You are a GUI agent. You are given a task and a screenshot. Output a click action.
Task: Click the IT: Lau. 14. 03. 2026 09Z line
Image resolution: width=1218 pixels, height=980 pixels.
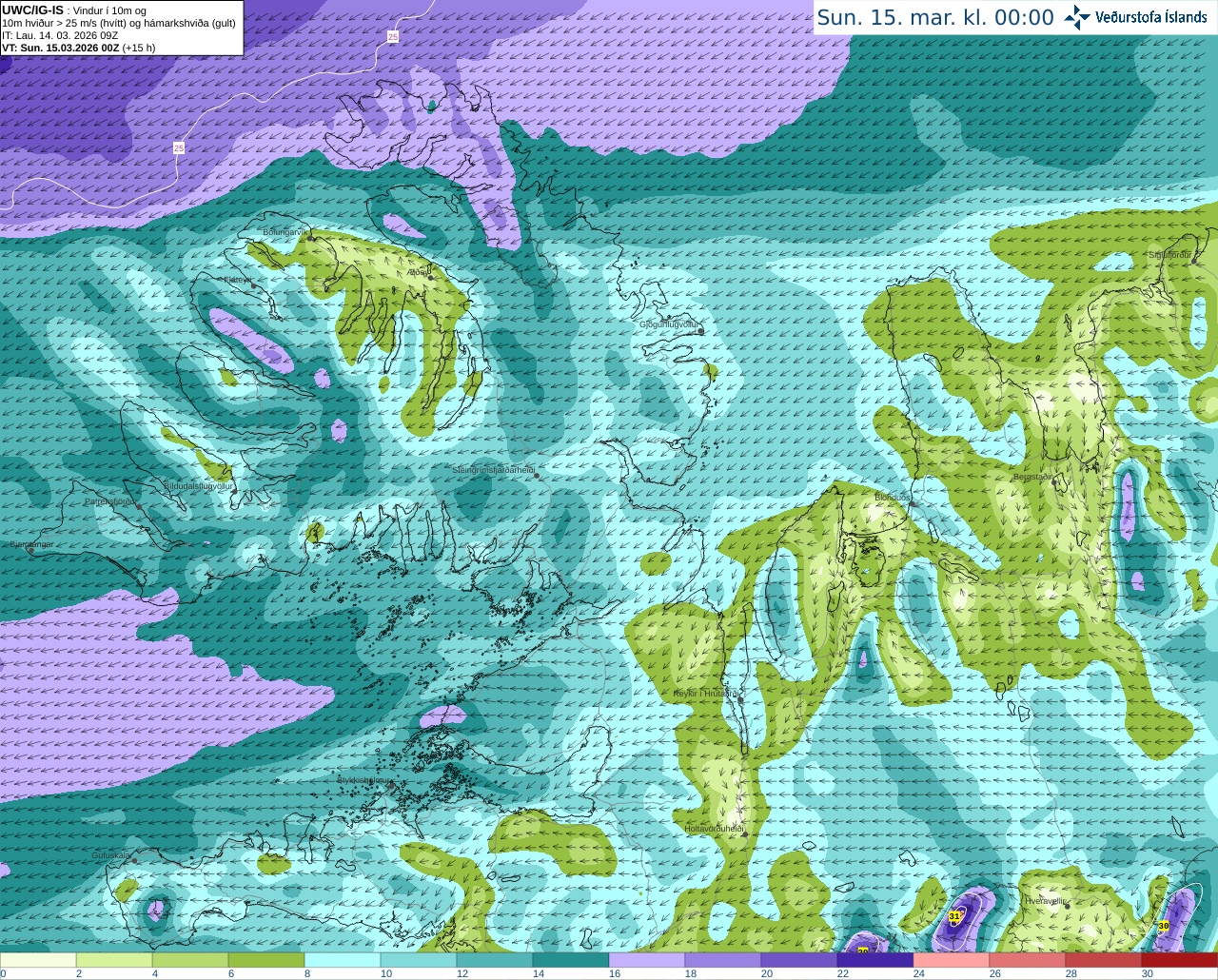coord(60,35)
